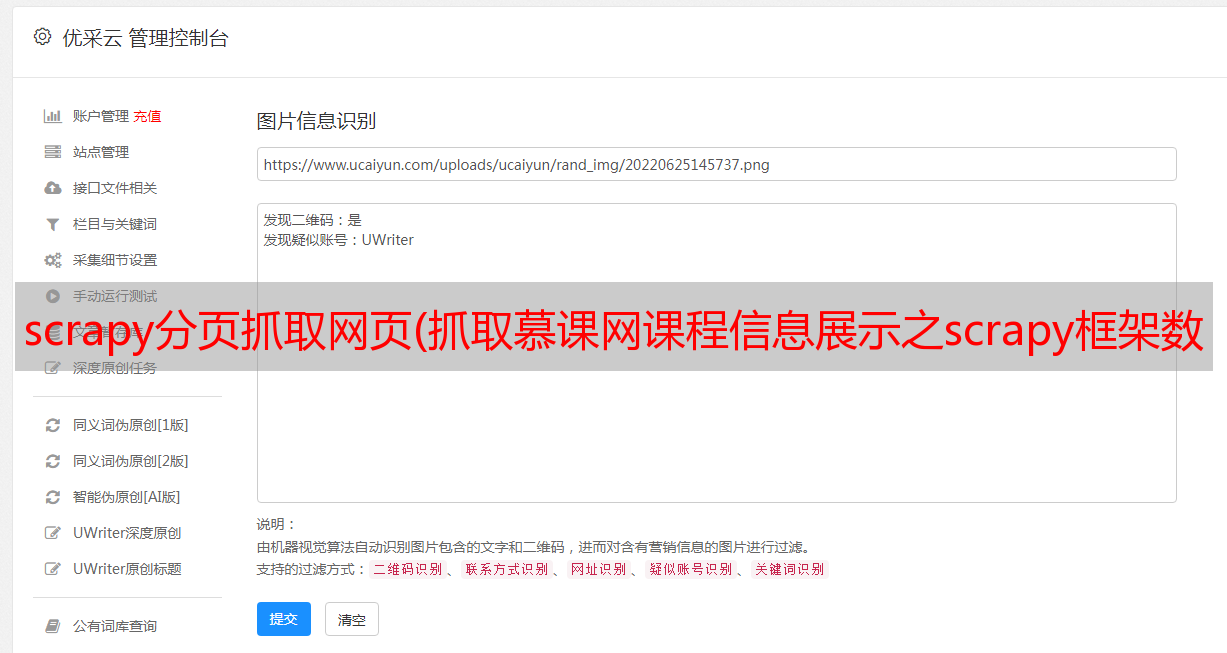Click the 发现二维码：是 result line
The width and height of the screenshot is (1227, 653).
tap(313, 220)
